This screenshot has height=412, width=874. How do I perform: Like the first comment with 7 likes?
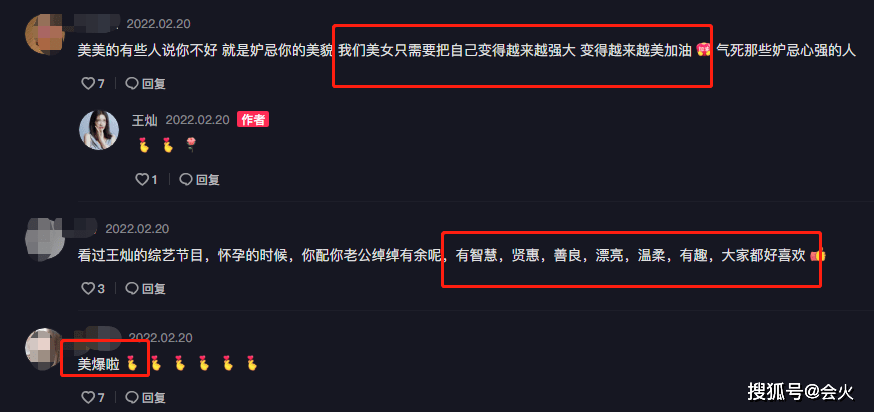(x=88, y=84)
